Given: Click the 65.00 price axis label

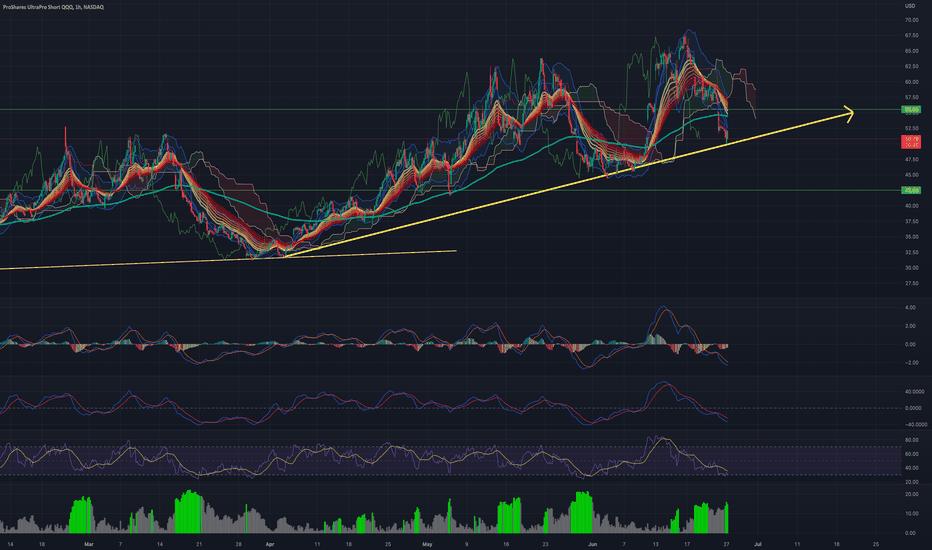Looking at the screenshot, I should click(911, 51).
